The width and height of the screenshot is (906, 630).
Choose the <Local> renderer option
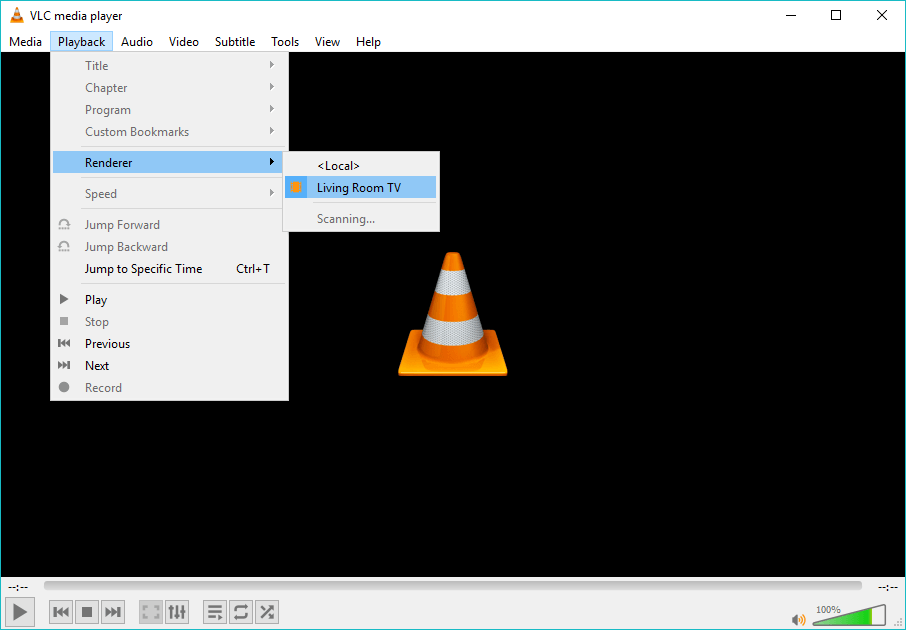coord(338,165)
